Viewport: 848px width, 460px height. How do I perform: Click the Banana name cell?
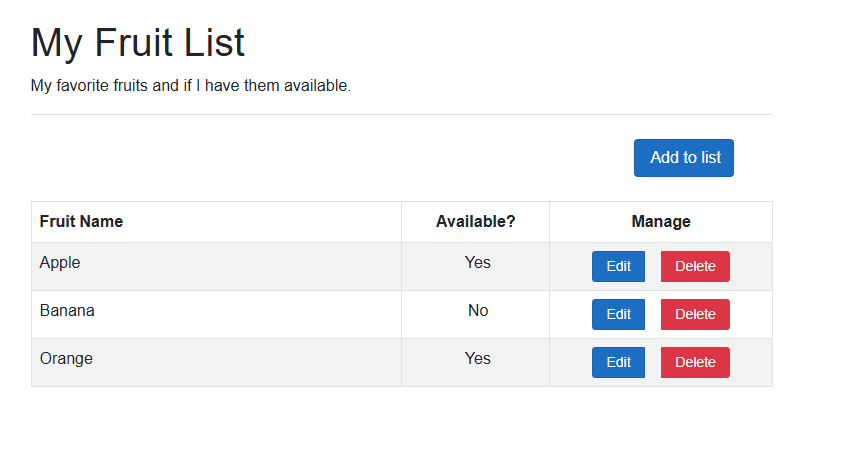click(x=67, y=311)
